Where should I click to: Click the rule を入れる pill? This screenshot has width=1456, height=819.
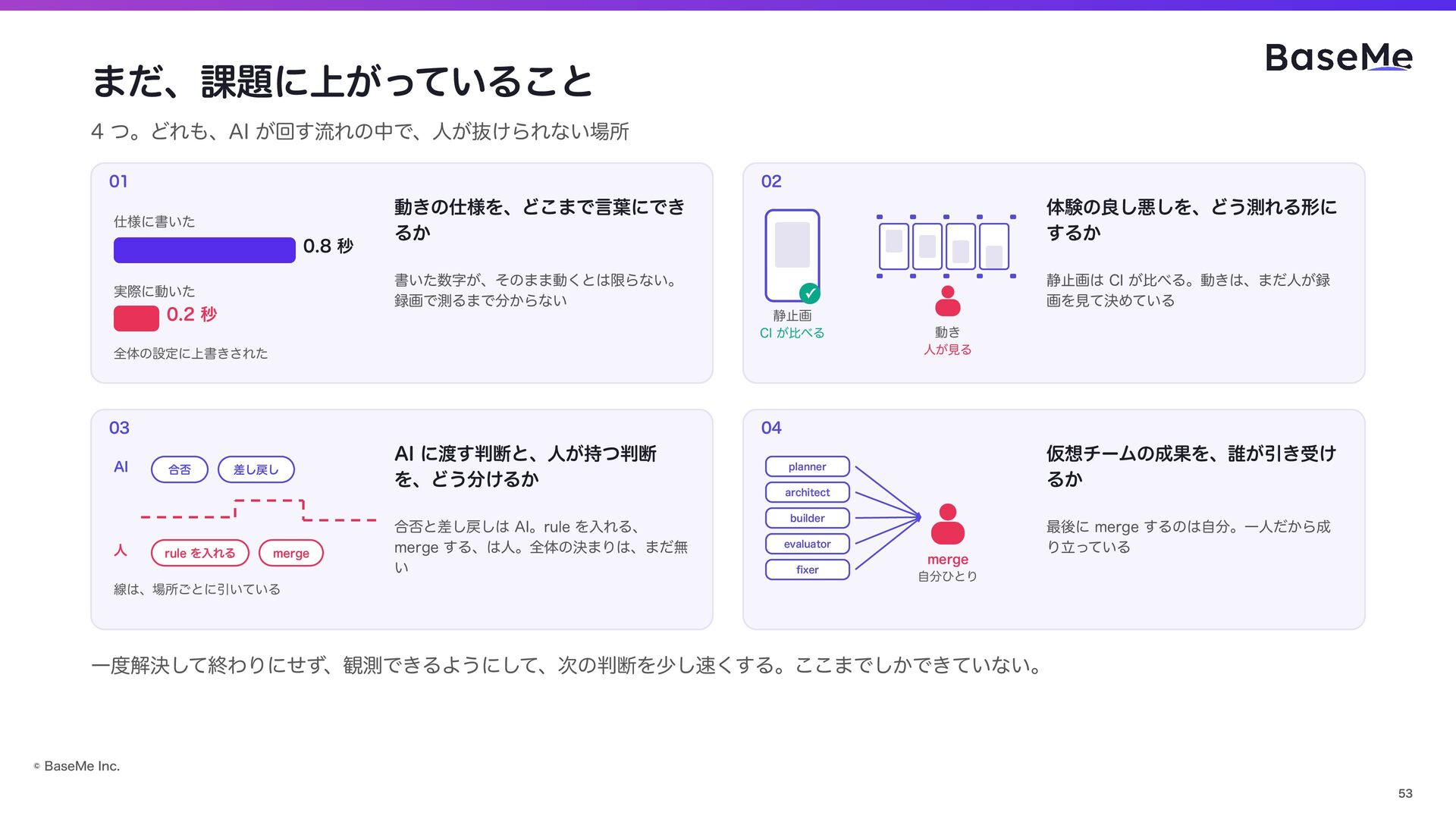tap(200, 553)
